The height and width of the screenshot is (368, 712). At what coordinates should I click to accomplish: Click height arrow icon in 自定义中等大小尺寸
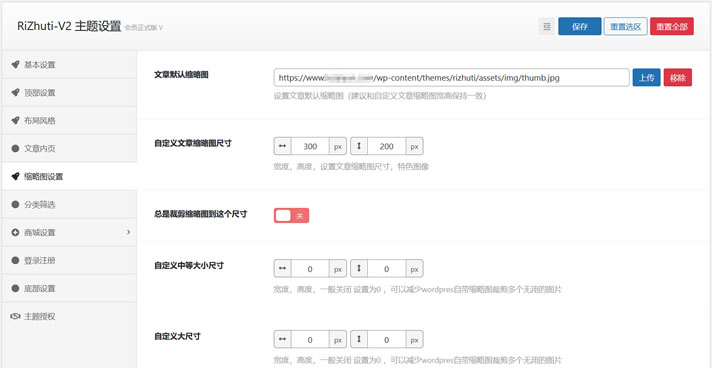click(x=359, y=269)
